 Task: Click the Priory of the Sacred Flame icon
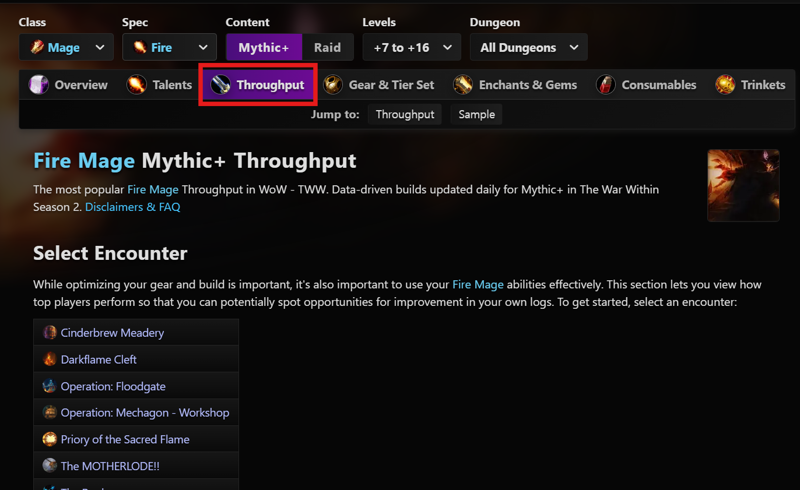pyautogui.click(x=49, y=439)
